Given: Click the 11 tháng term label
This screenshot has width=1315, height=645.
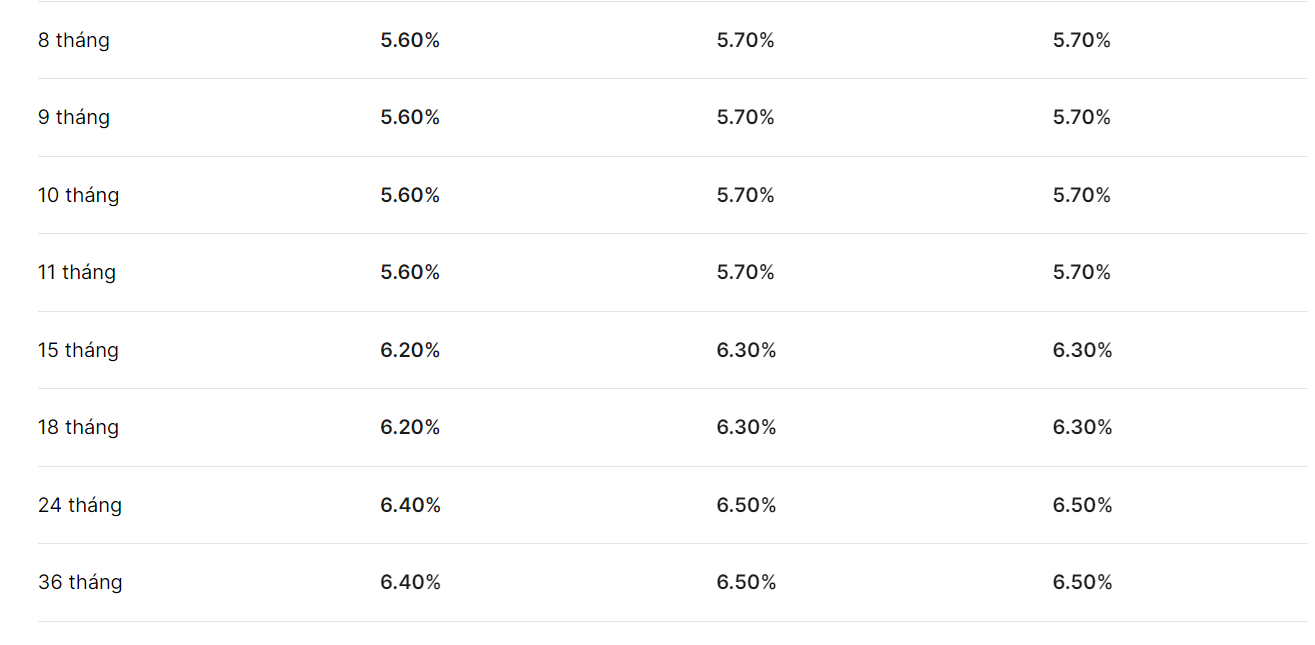Looking at the screenshot, I should [77, 273].
